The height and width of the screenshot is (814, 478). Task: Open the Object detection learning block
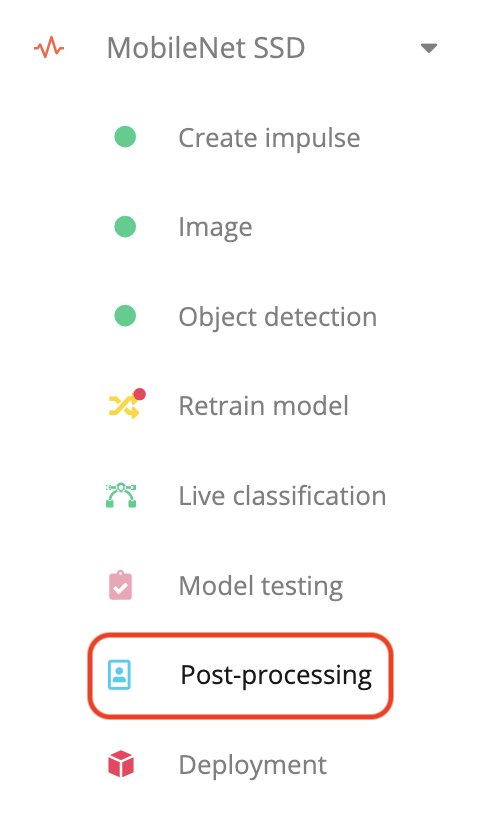tap(278, 317)
